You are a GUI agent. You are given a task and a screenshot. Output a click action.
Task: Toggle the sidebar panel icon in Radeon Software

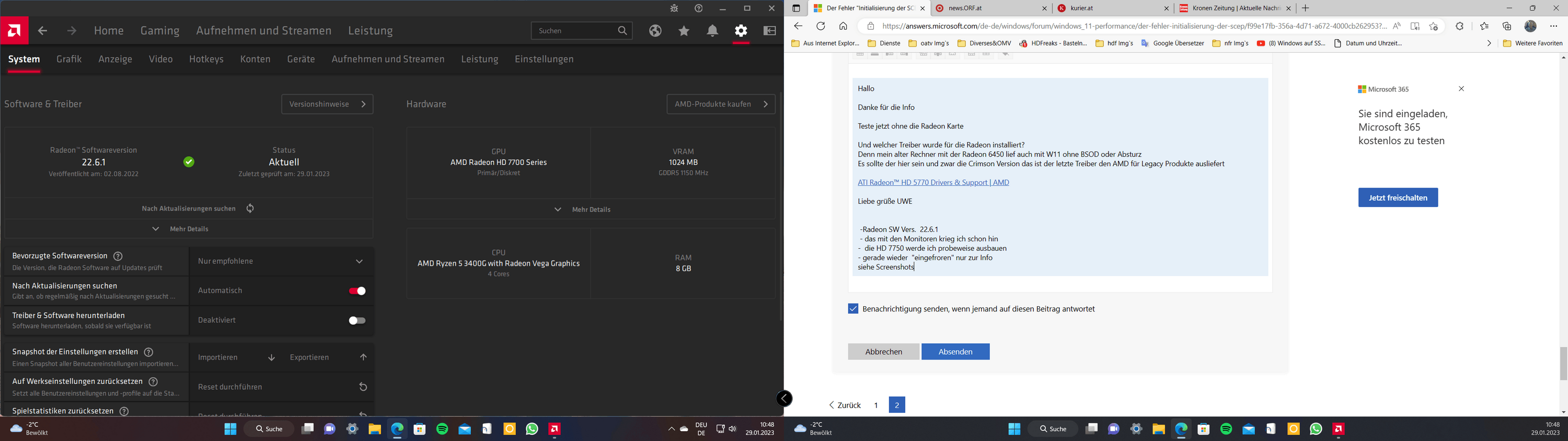coord(769,30)
